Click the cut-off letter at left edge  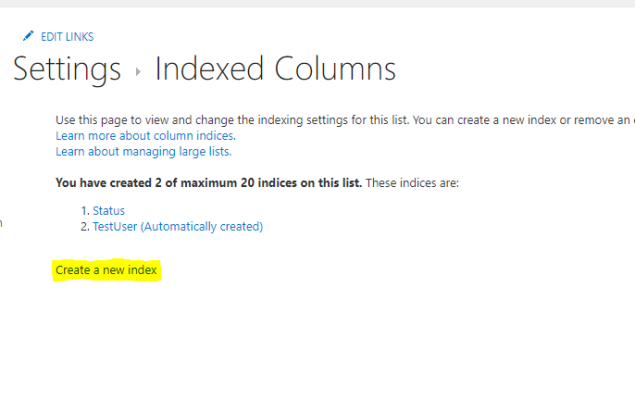[1, 223]
